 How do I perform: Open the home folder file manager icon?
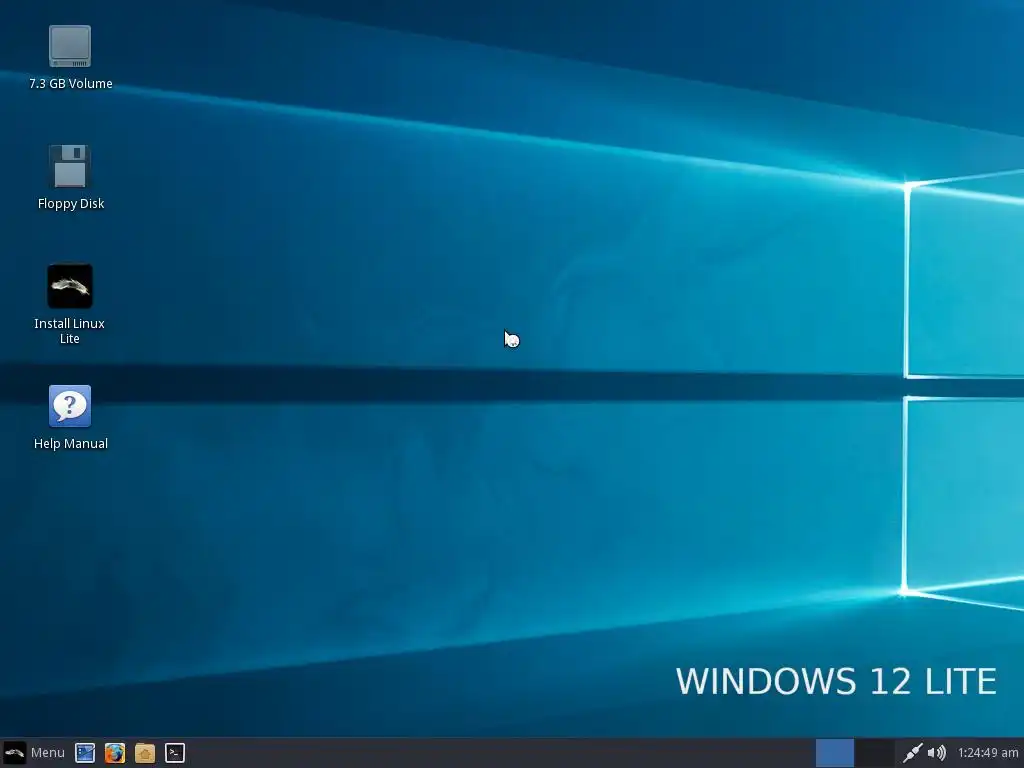[145, 753]
